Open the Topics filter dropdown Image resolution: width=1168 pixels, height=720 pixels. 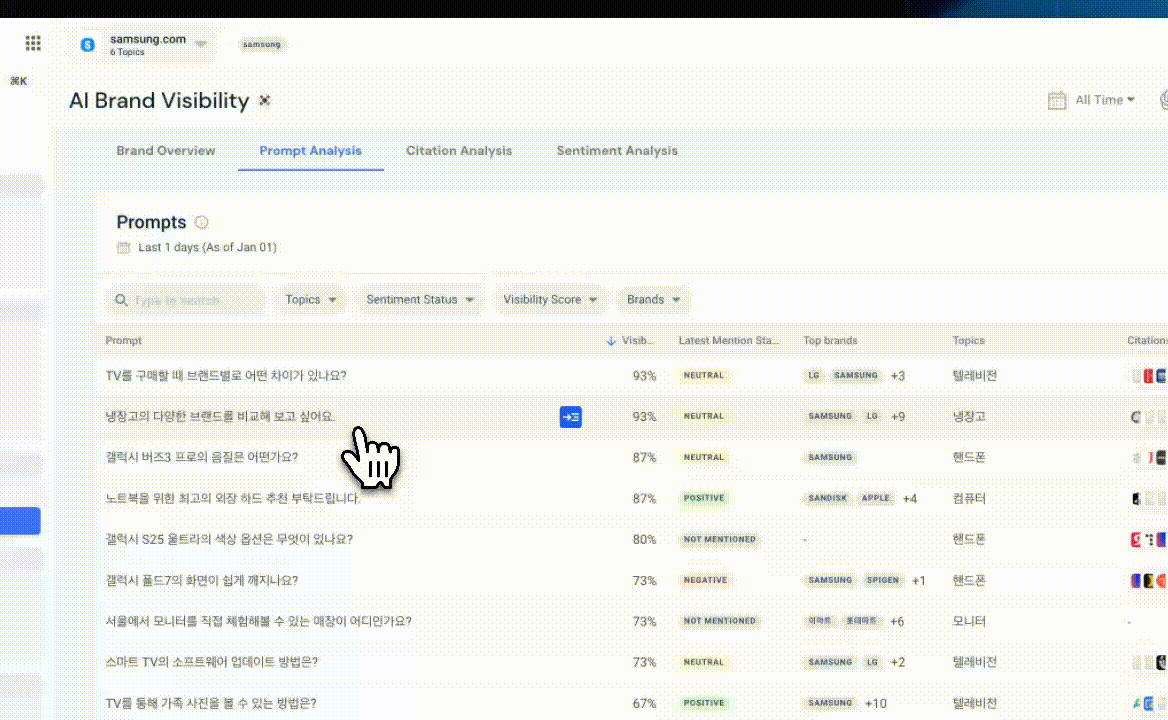pos(311,300)
